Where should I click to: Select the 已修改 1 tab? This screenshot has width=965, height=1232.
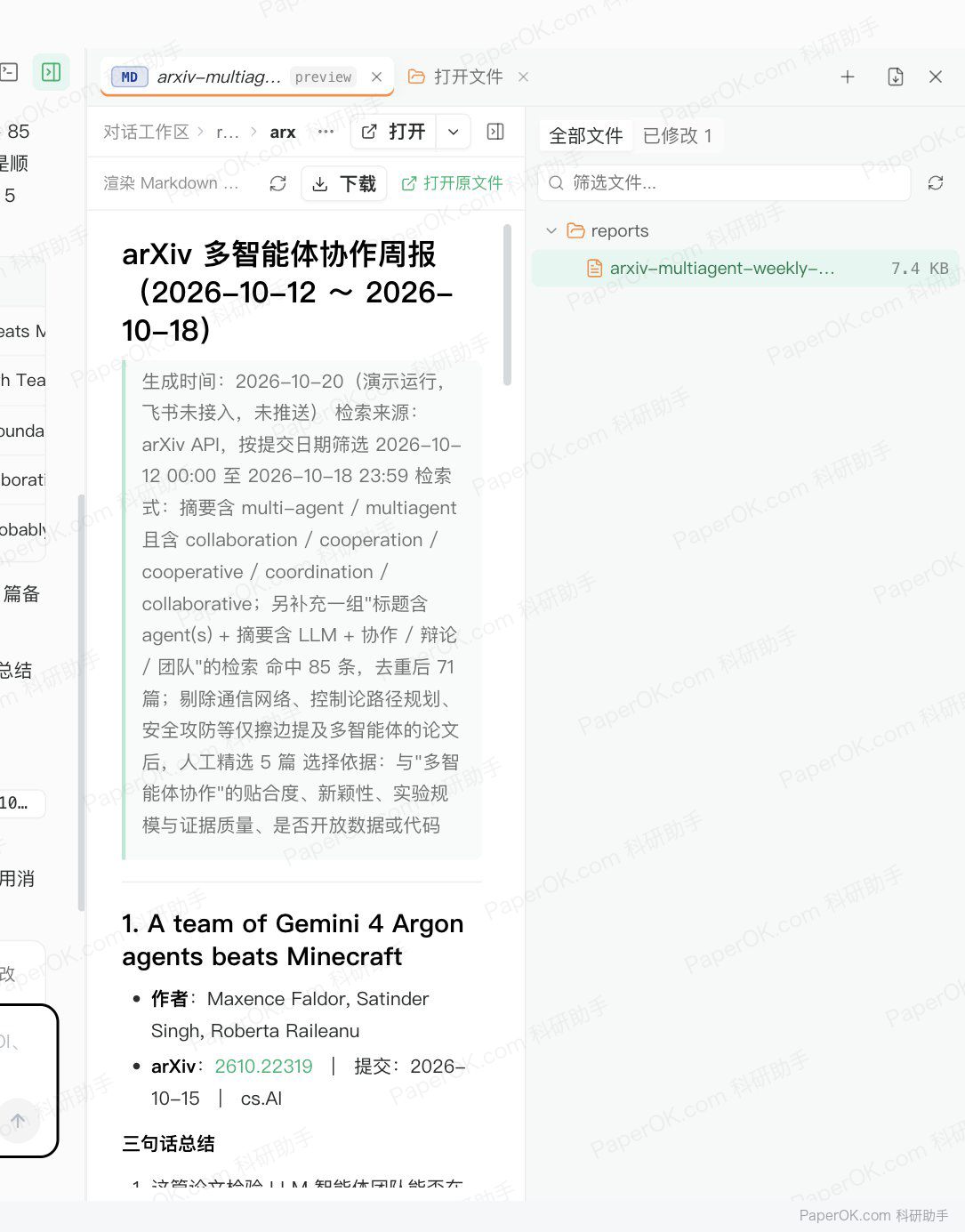pos(678,135)
